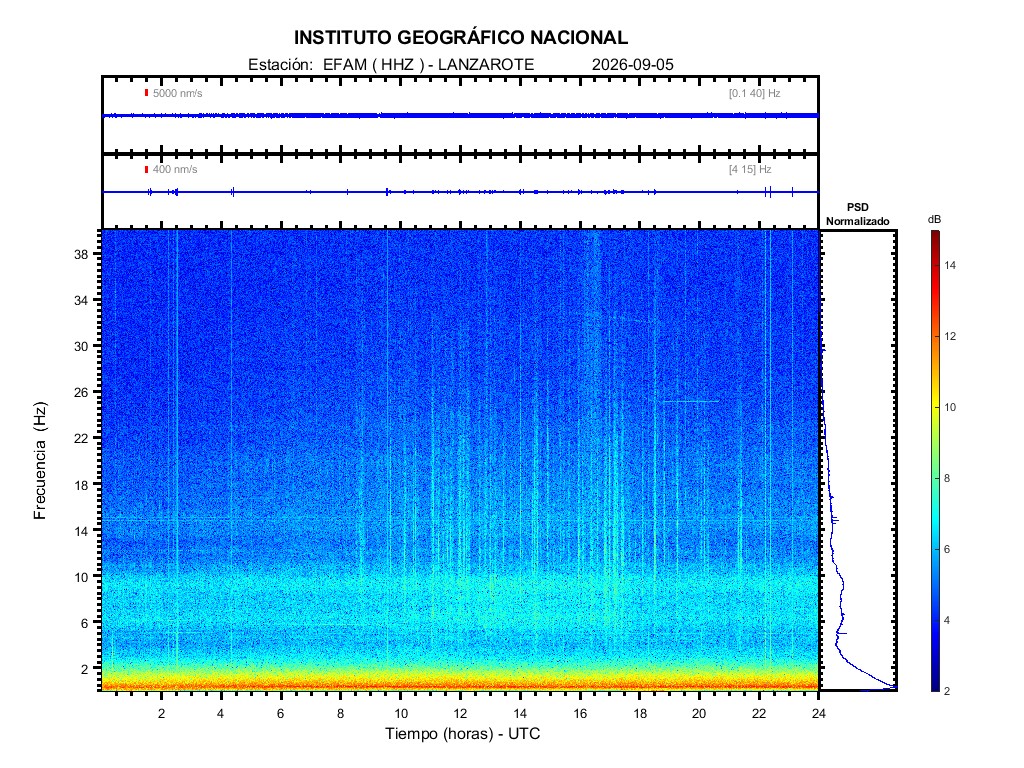
Task: Click the red 5000 nm/s scale marker
Action: [x=146, y=93]
